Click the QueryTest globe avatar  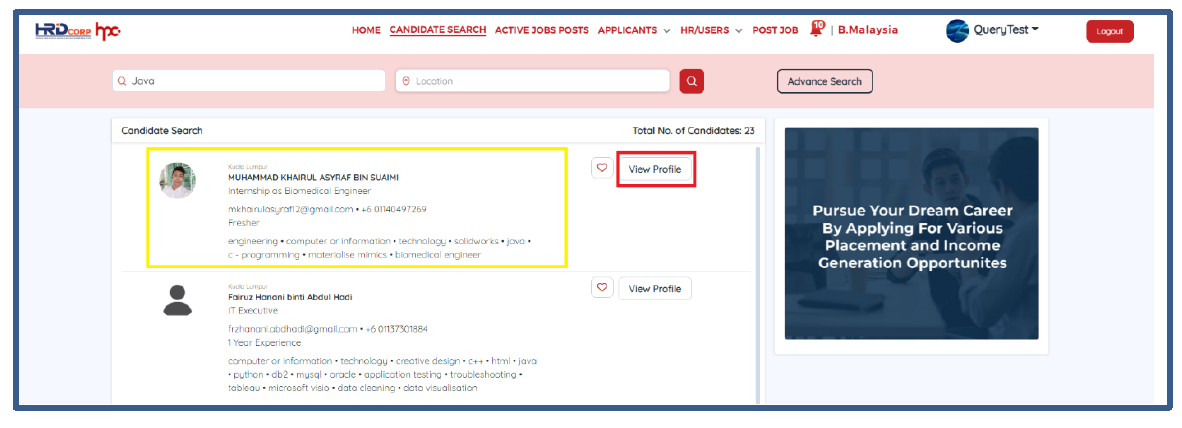tap(957, 30)
